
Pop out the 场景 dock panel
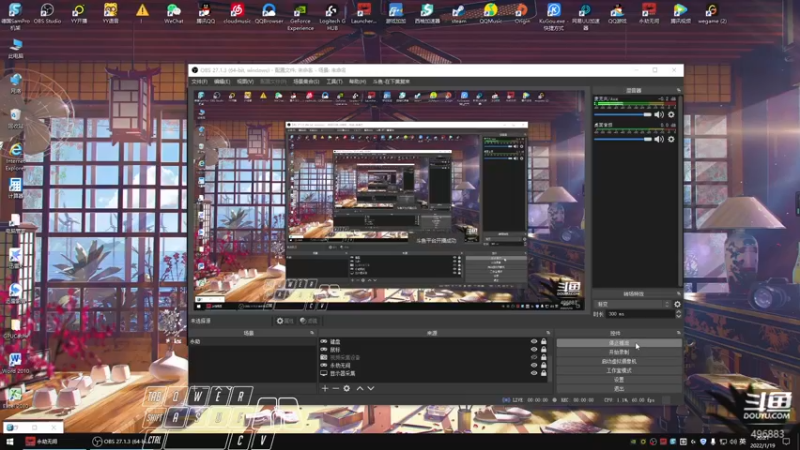pos(312,333)
